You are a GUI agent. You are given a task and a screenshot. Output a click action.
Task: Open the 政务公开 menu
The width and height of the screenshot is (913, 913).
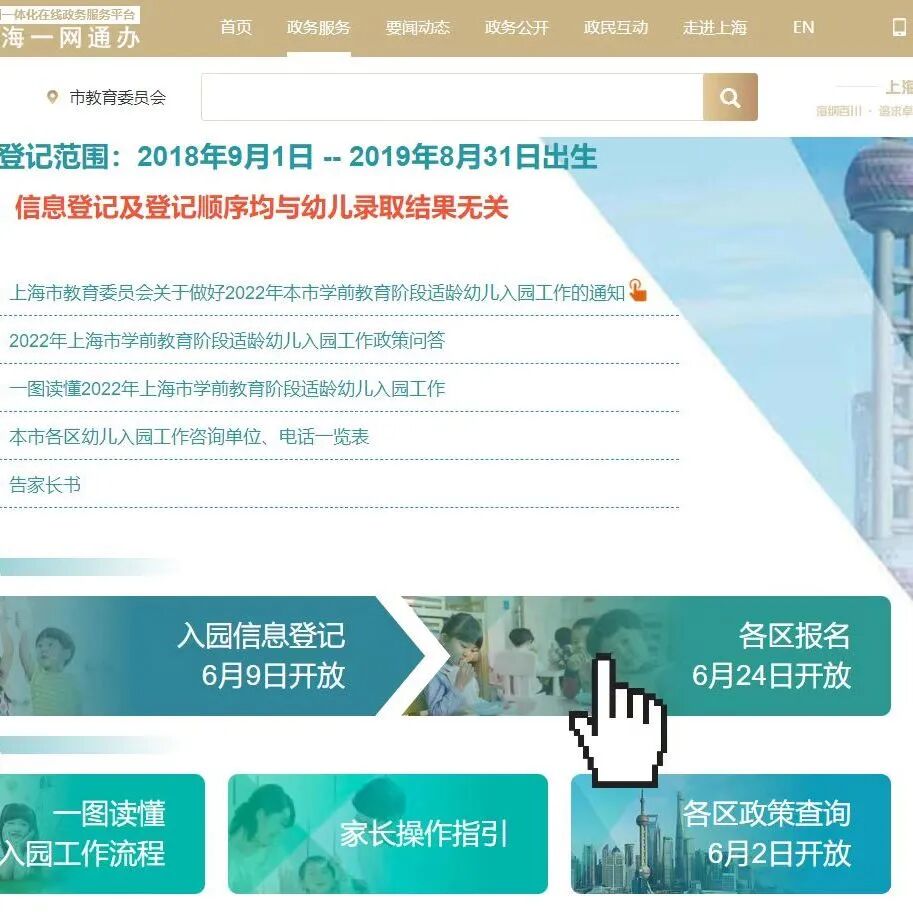[515, 27]
